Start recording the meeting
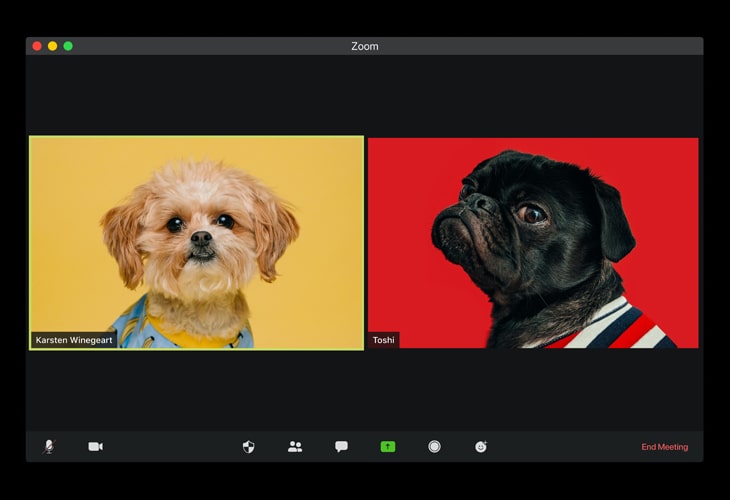Image resolution: width=730 pixels, height=500 pixels. tap(434, 446)
